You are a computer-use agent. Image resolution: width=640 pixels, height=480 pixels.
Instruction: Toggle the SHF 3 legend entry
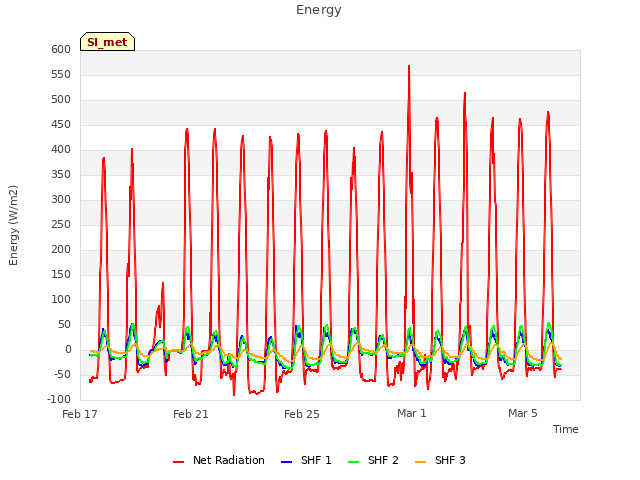[440, 460]
